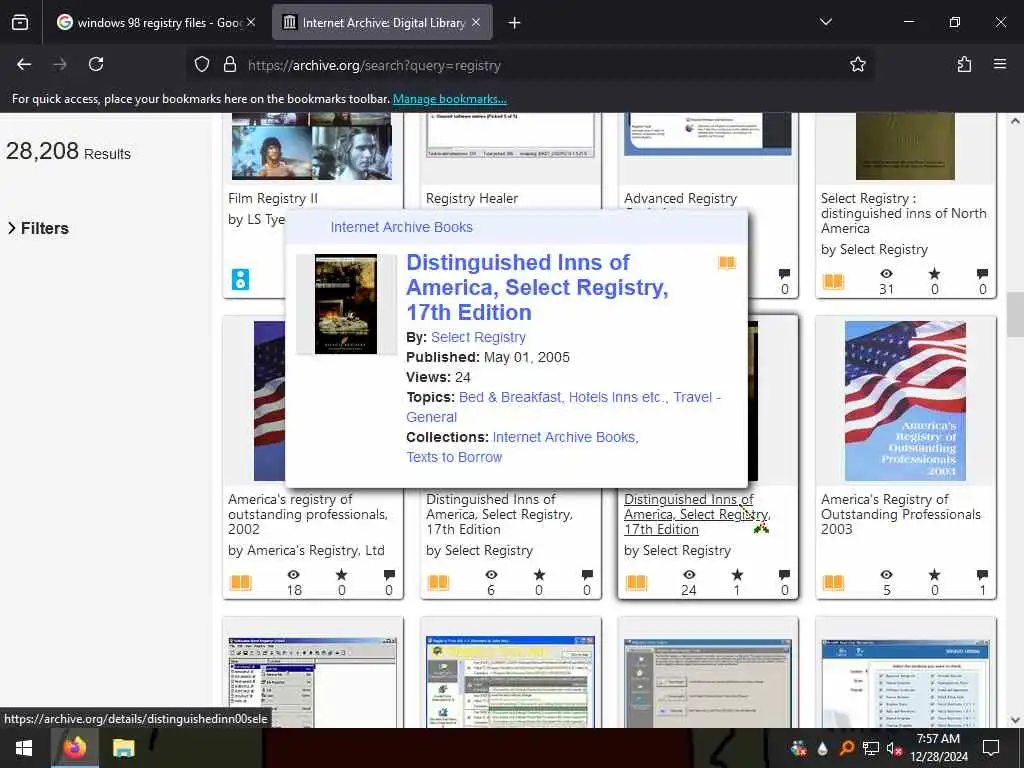The image size is (1024, 768).
Task: Click Select Registry author link in popup
Action: (x=478, y=338)
